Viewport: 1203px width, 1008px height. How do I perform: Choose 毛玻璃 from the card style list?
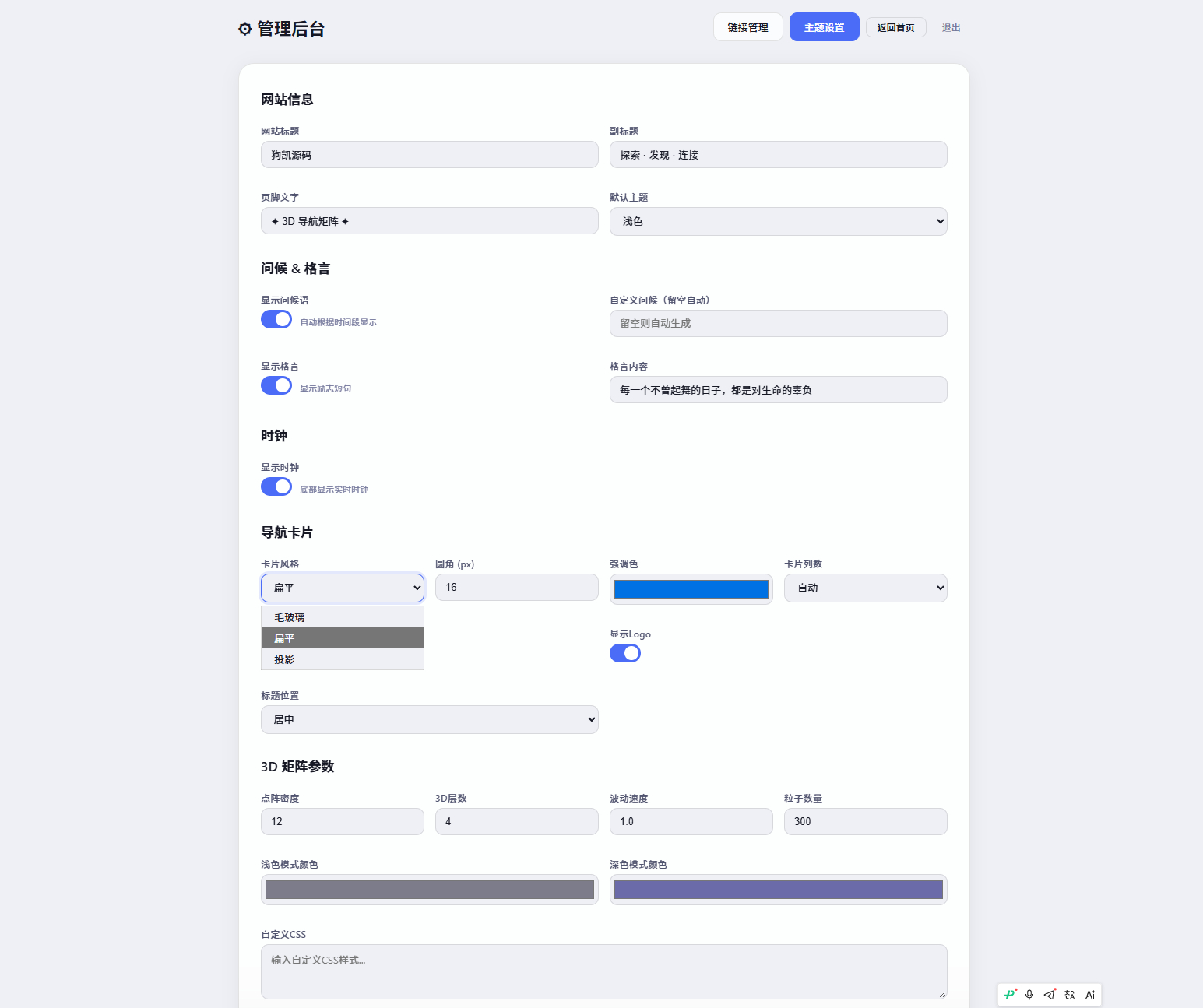(343, 617)
